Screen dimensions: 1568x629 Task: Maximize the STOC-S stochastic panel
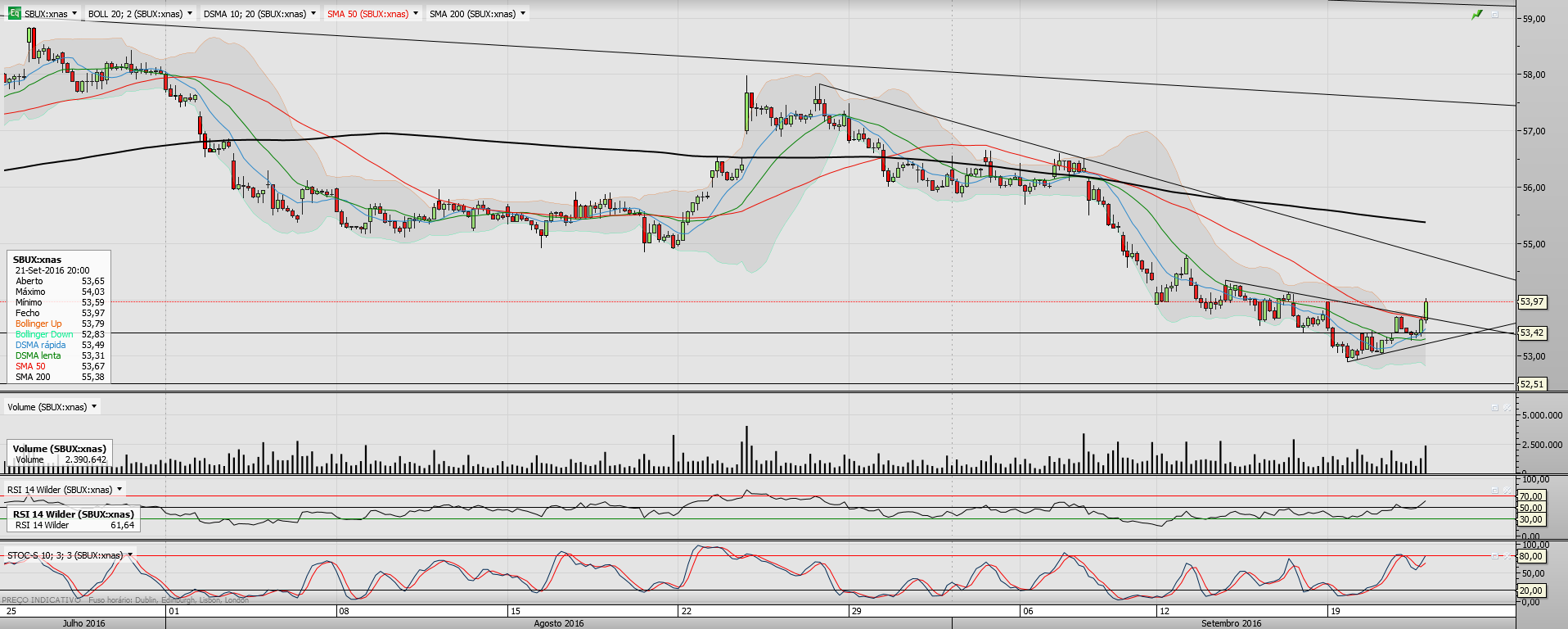click(x=1494, y=555)
